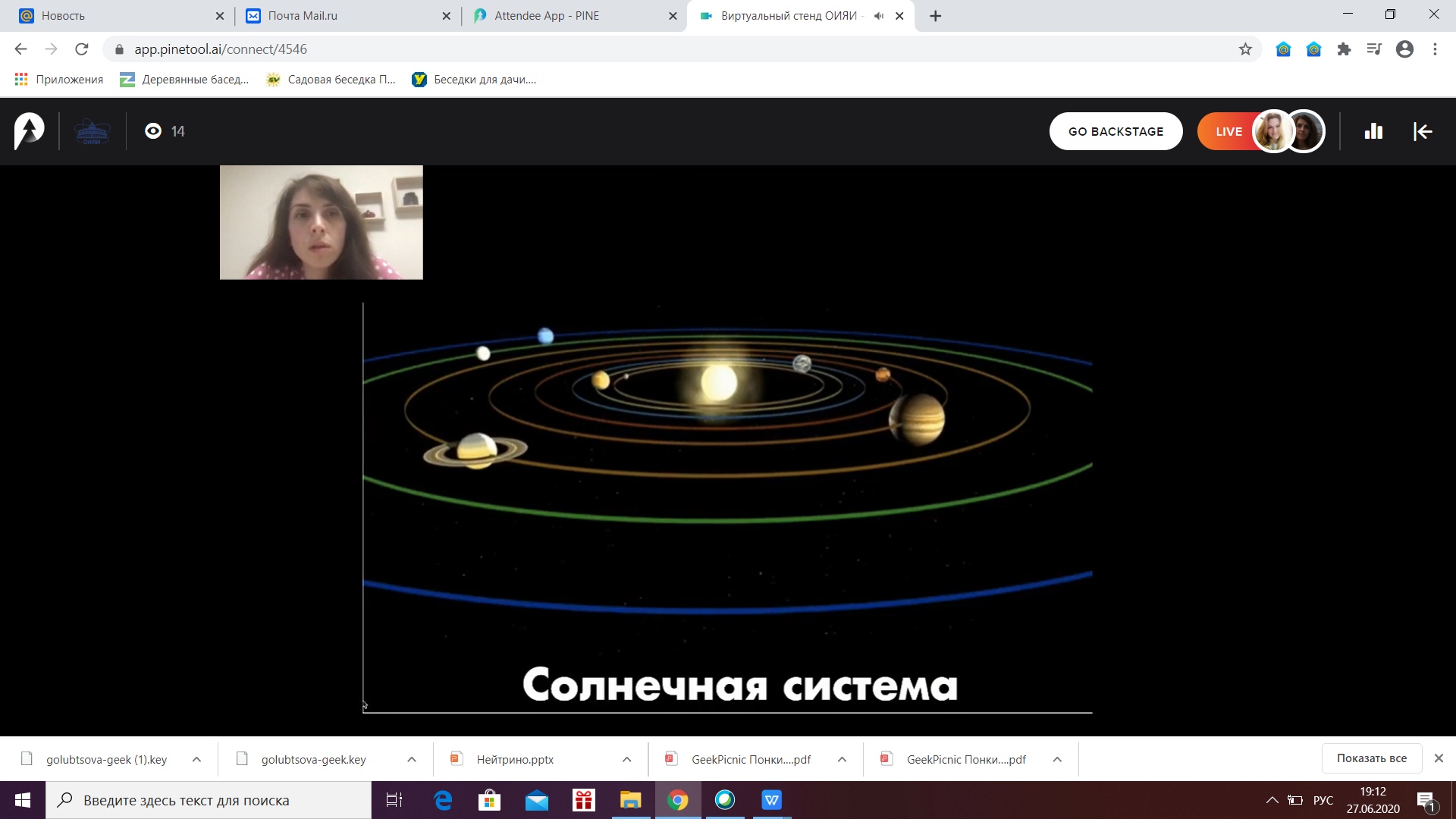The width and height of the screenshot is (1456, 819).
Task: Click the PINE rocket logo icon
Action: point(30,131)
